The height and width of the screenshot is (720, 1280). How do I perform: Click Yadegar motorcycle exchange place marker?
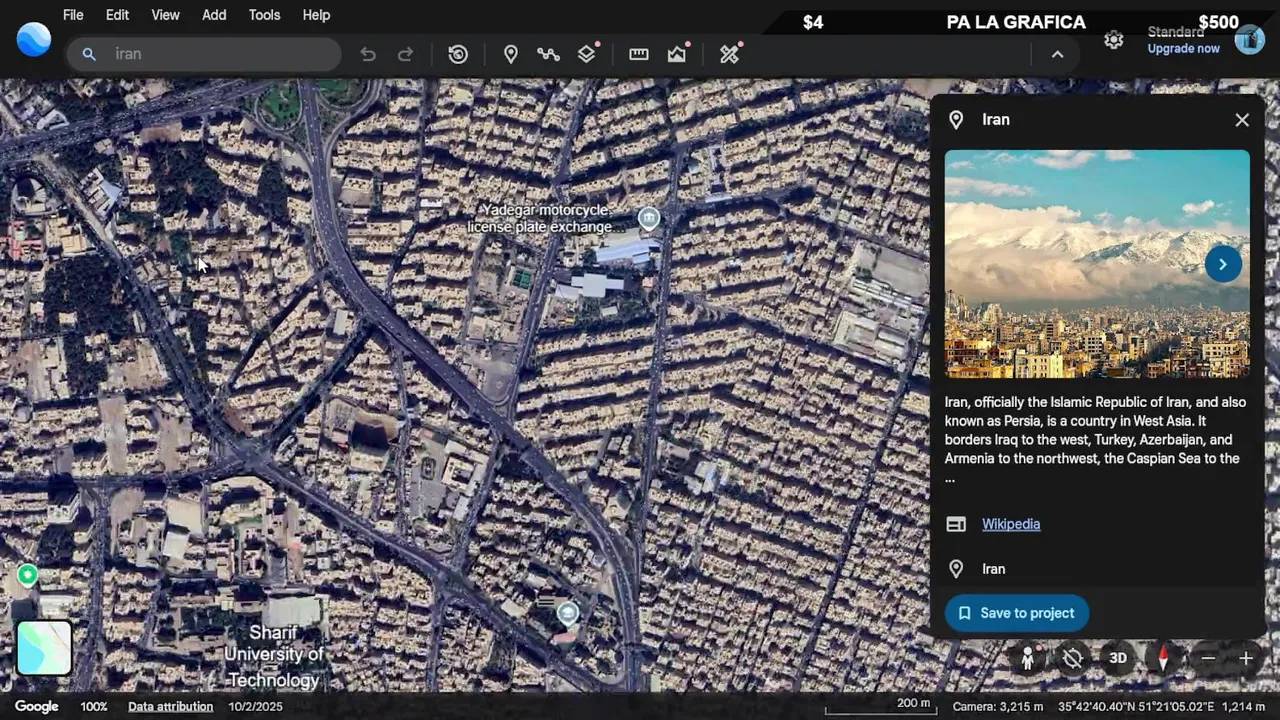649,218
